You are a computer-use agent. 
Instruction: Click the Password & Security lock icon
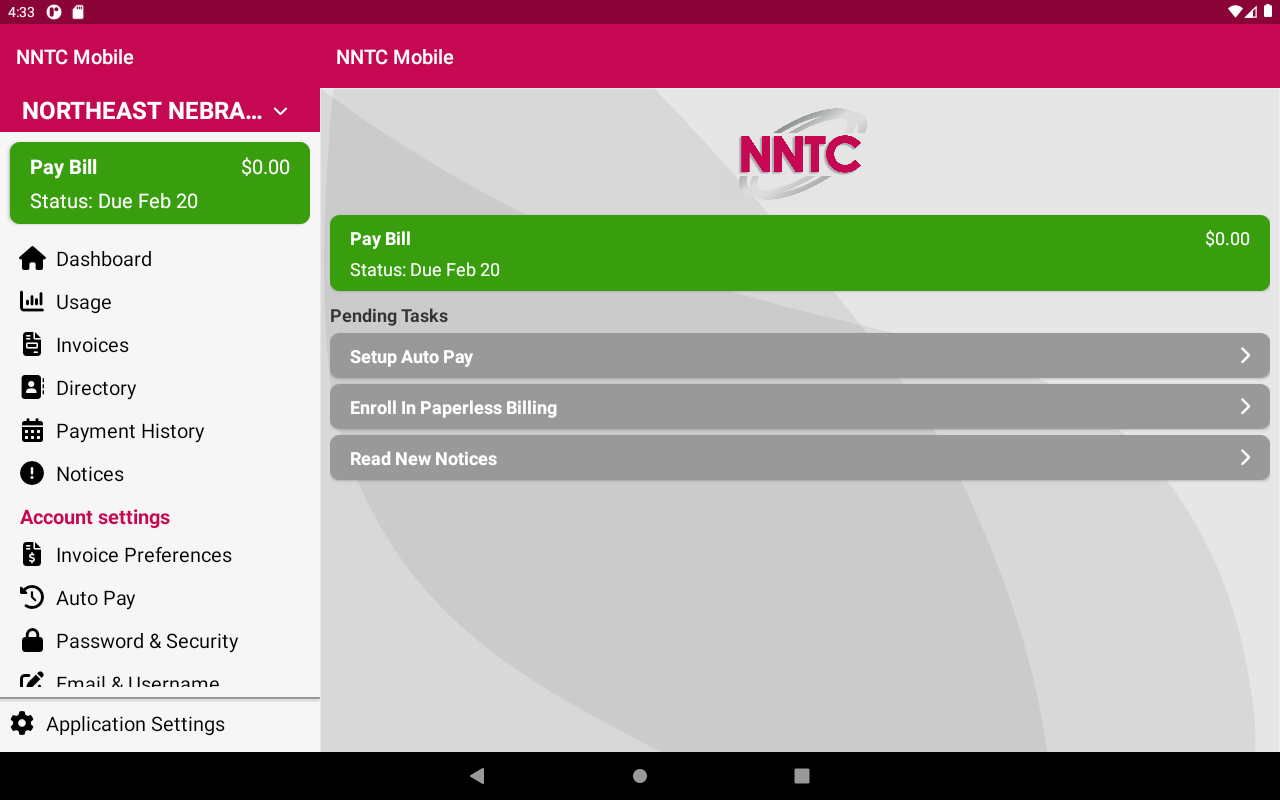point(32,640)
